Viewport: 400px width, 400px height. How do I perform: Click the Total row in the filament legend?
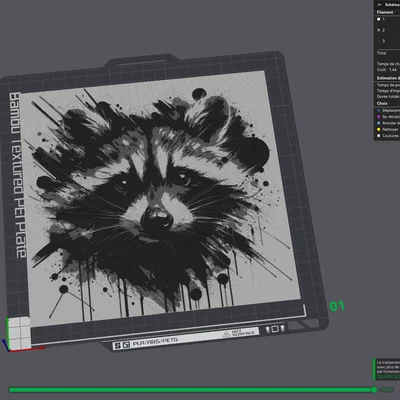[x=387, y=53]
